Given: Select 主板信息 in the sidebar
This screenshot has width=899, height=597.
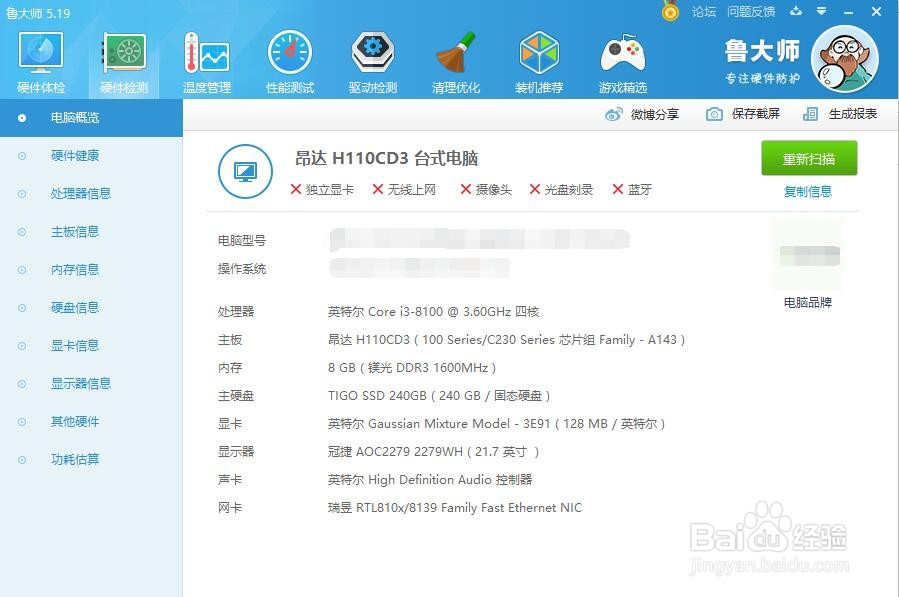Looking at the screenshot, I should pyautogui.click(x=91, y=232).
